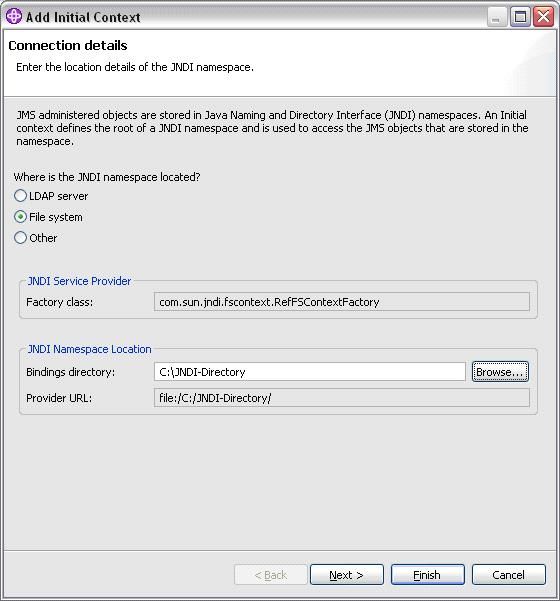This screenshot has height=601, width=560.
Task: Click the purple globe icon in title bar
Action: 14,16
